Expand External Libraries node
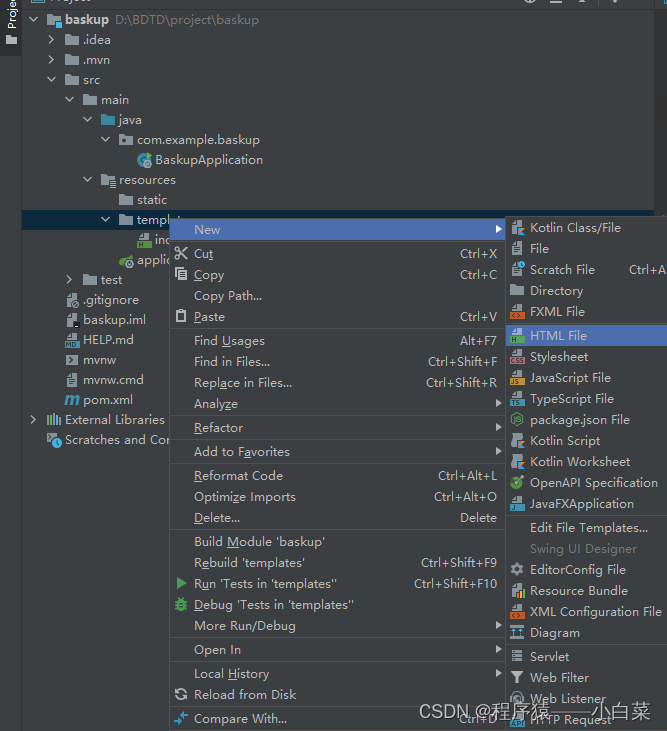 (33, 420)
